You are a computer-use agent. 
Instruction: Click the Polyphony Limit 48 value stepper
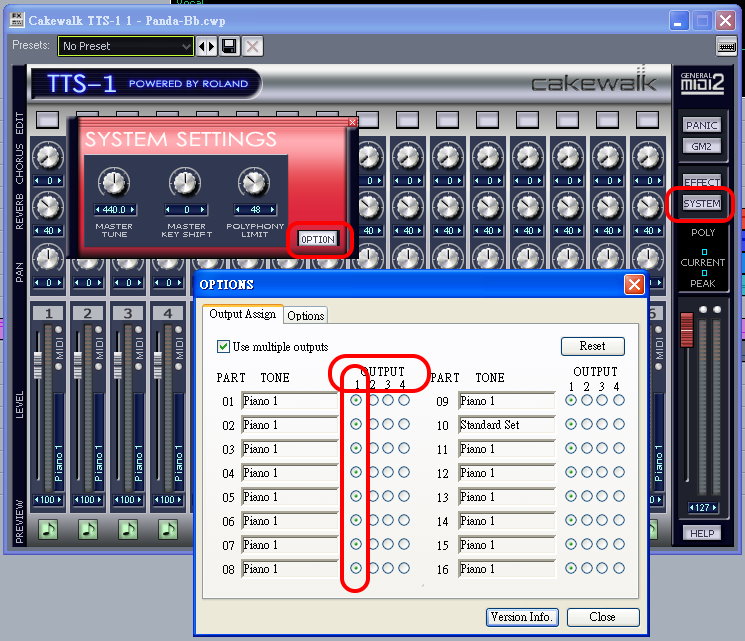(254, 209)
